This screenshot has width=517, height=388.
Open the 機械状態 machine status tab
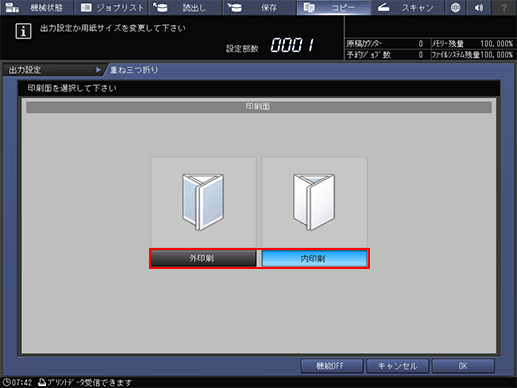tap(36, 7)
